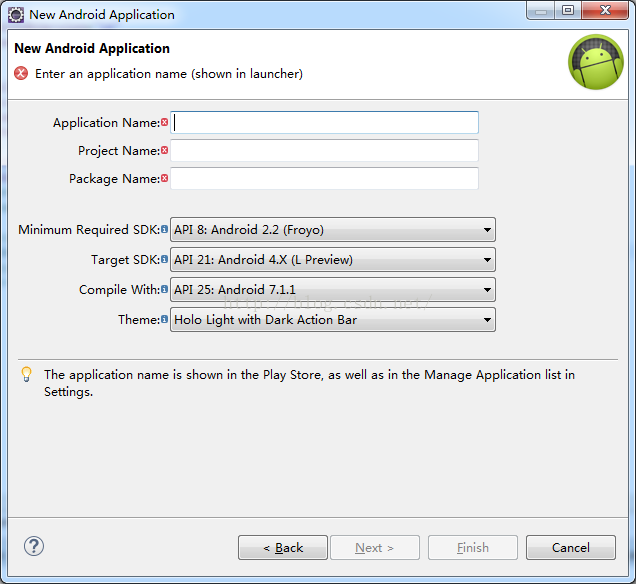Click the 'Package Name:' label
636x584 pixels.
[x=115, y=178]
